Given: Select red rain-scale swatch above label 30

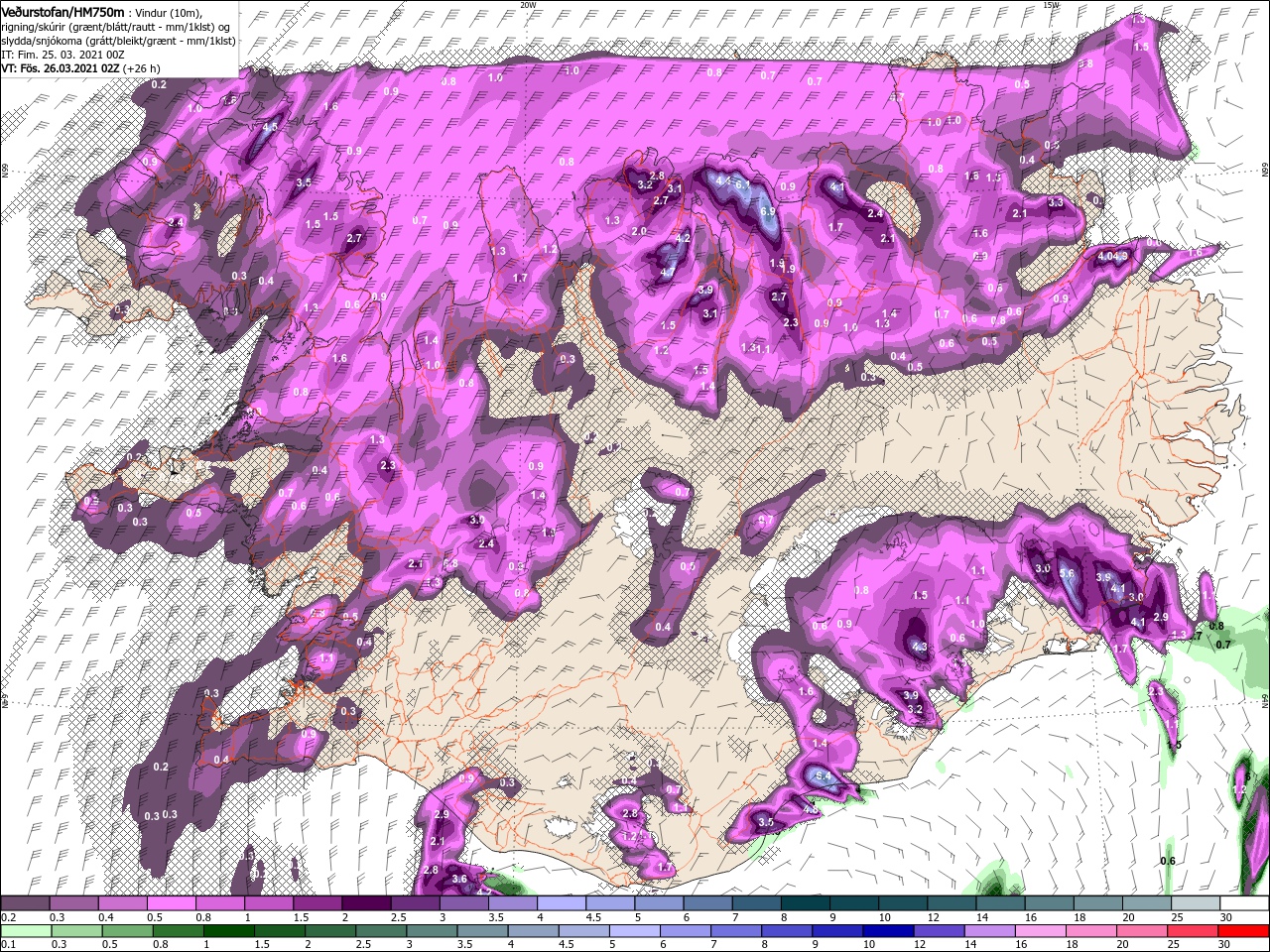Looking at the screenshot, I should coord(1243,930).
